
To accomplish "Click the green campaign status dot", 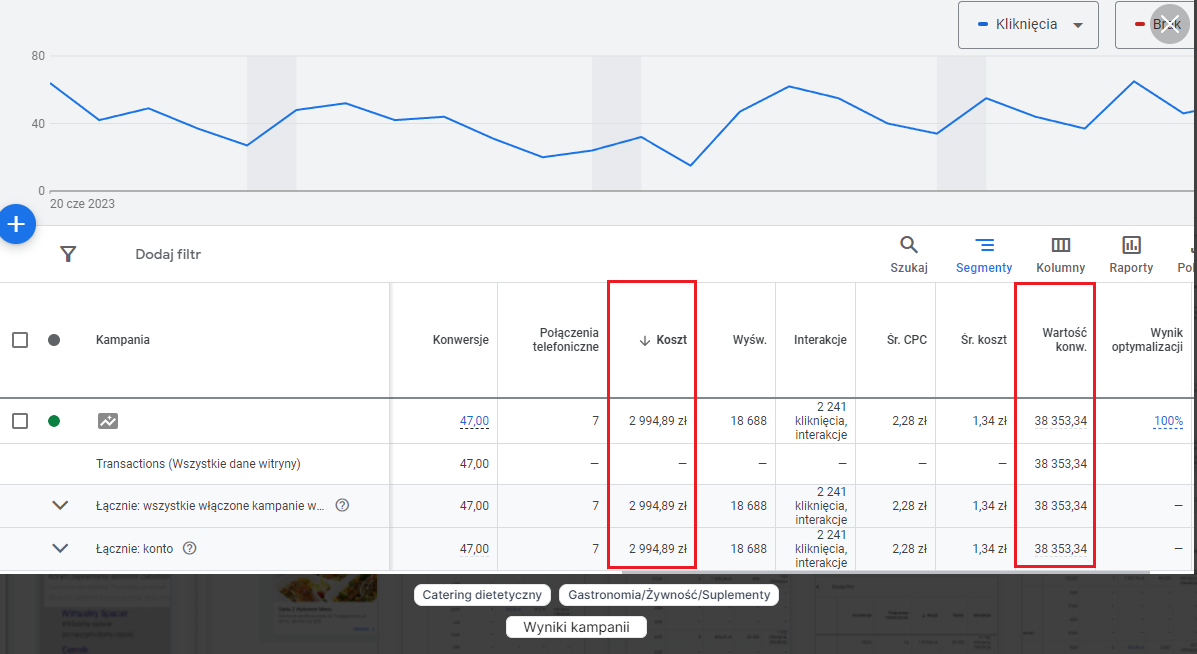I will [x=54, y=420].
